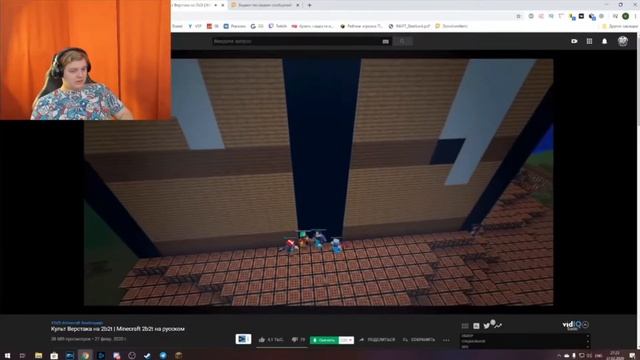The height and width of the screenshot is (360, 640).
Task: Click the Share (ПОДЕЛИТЬСЯ) button
Action: (378, 340)
